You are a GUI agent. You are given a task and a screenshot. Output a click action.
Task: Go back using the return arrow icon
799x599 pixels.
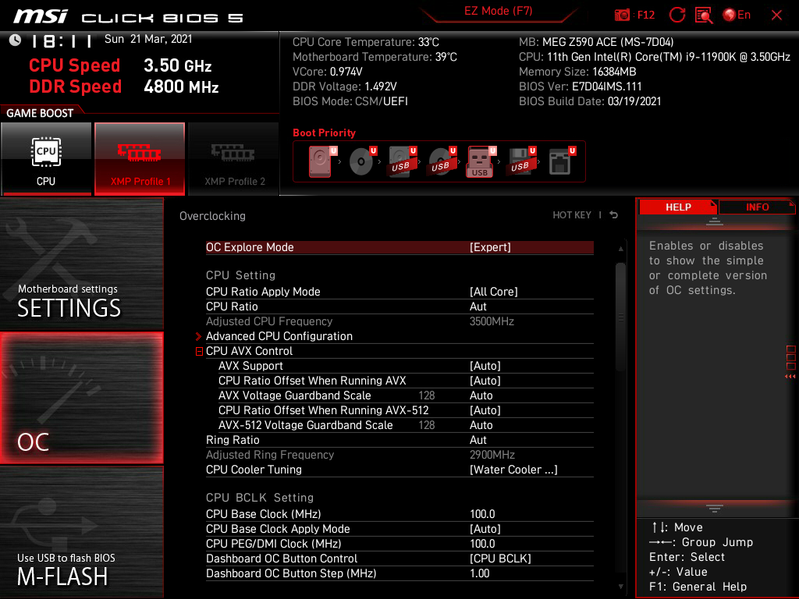614,215
